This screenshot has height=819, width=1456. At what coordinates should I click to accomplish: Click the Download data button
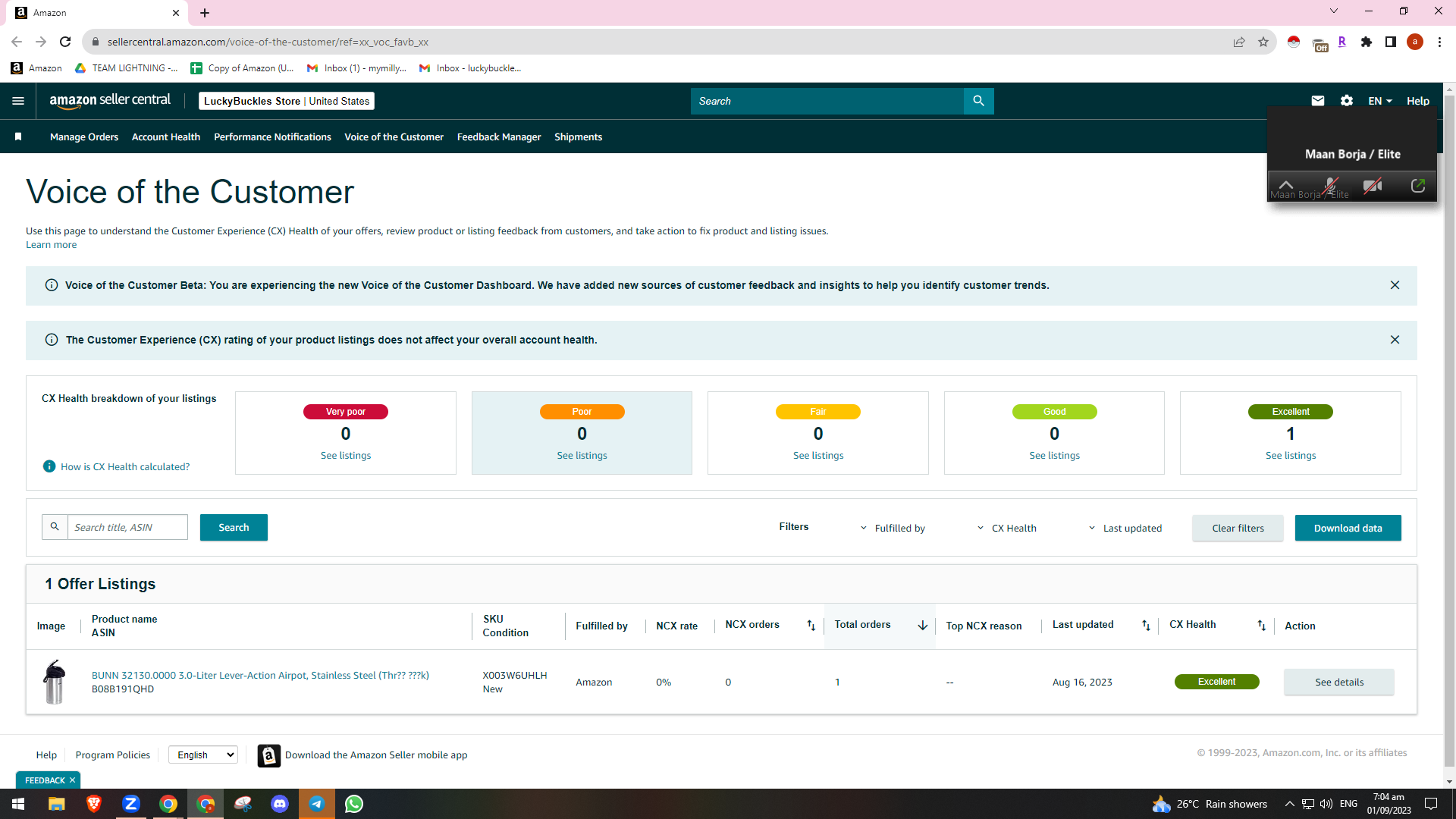tap(1348, 528)
